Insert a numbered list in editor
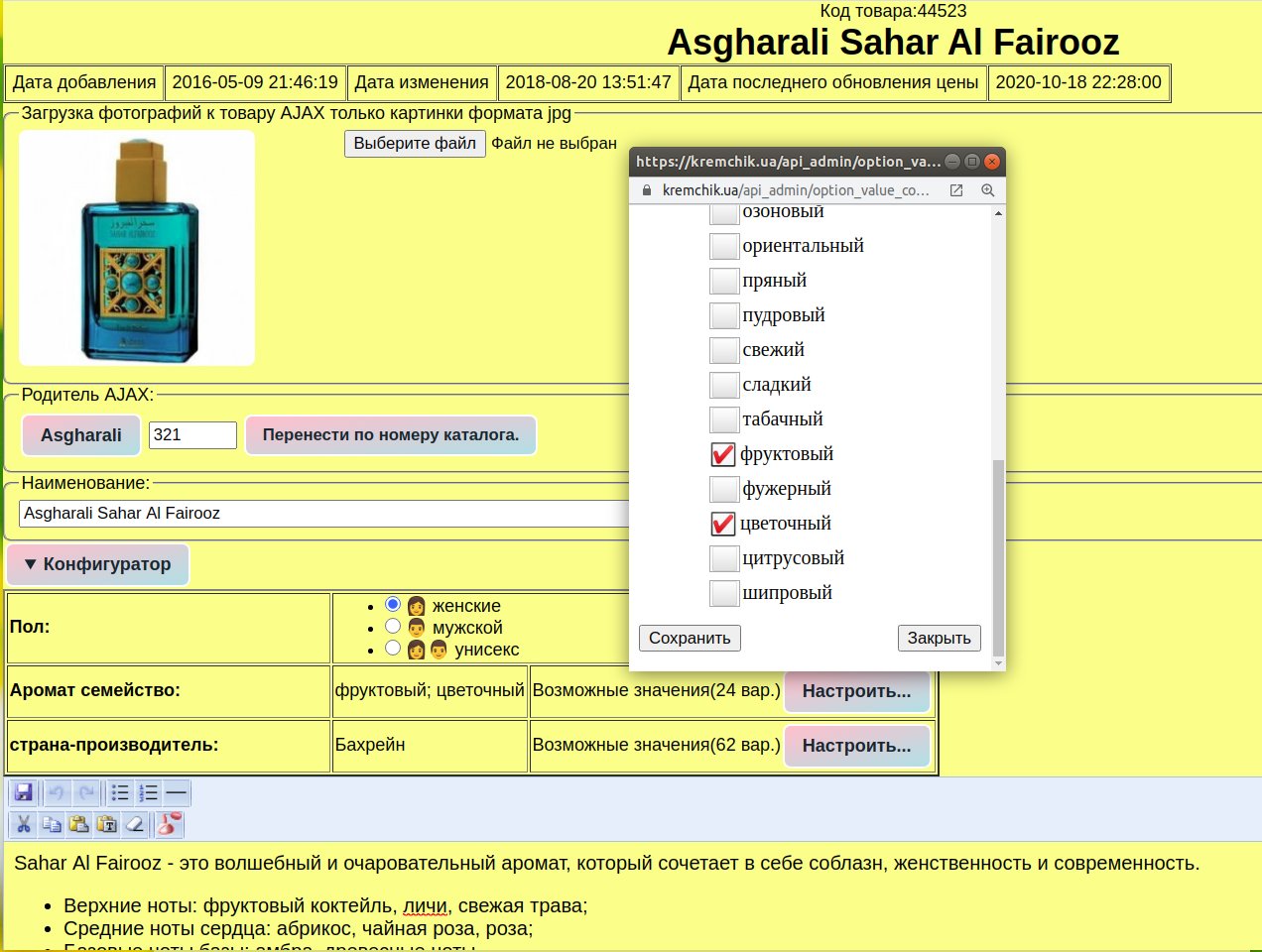1262x952 pixels. pos(149,792)
